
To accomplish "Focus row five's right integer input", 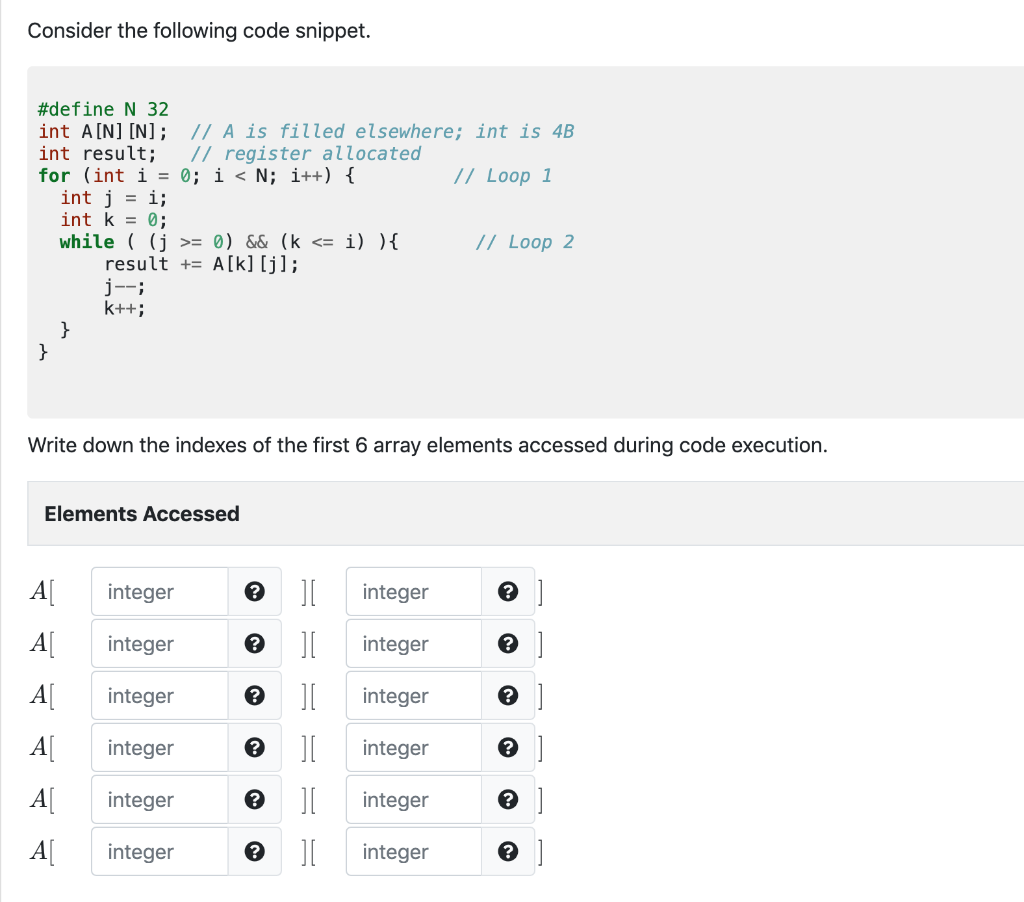I will [412, 799].
